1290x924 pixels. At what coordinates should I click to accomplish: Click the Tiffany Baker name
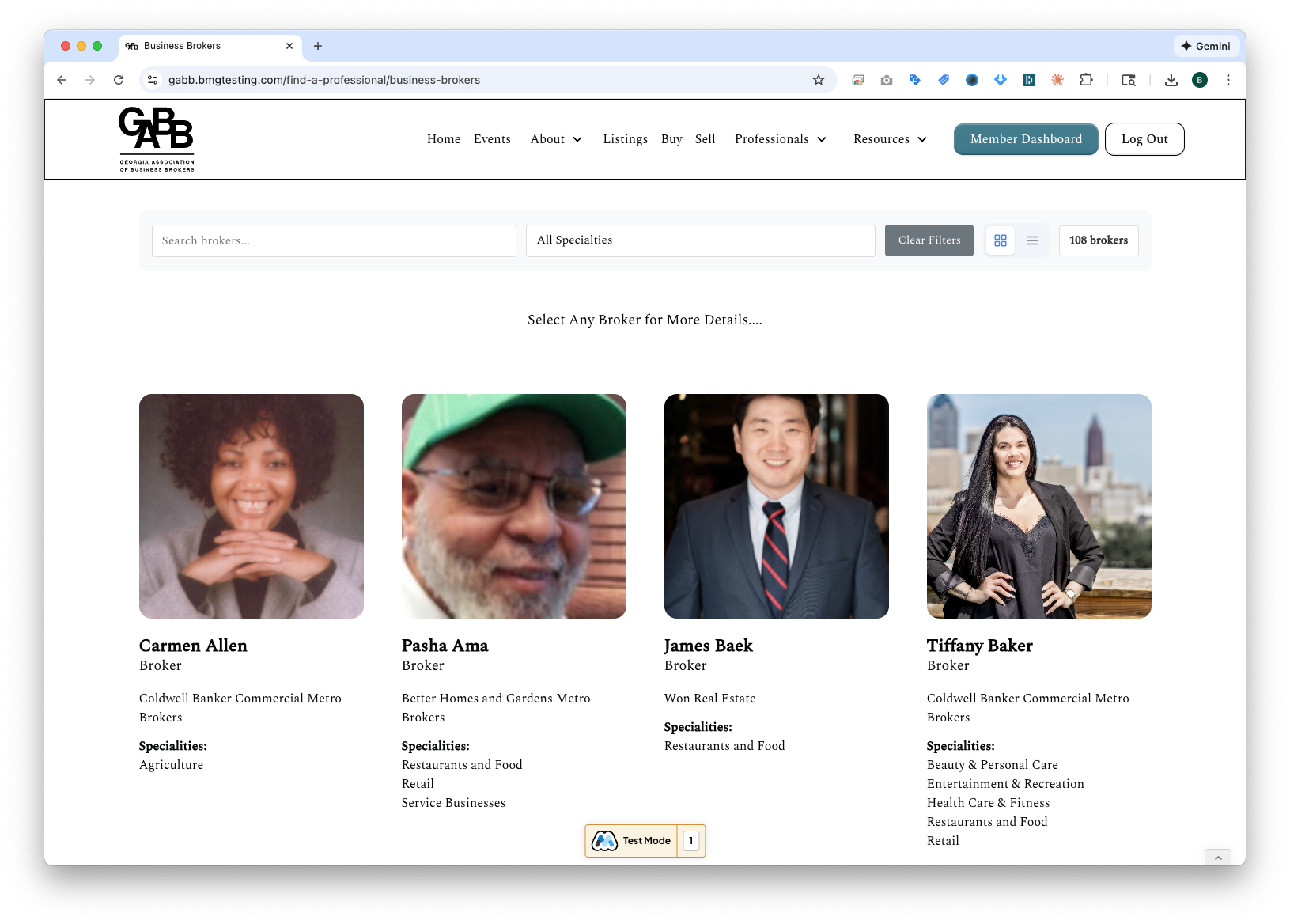pos(979,646)
